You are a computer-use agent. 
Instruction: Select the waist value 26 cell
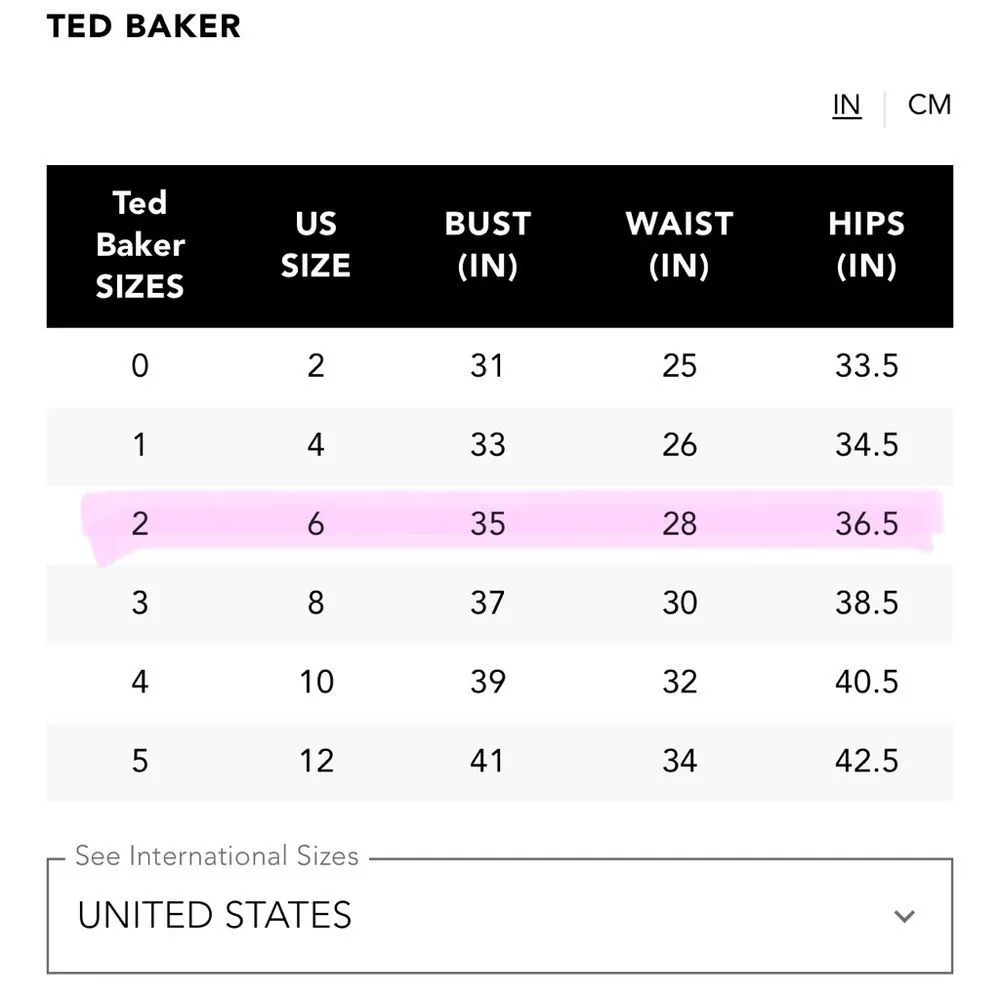[679, 444]
